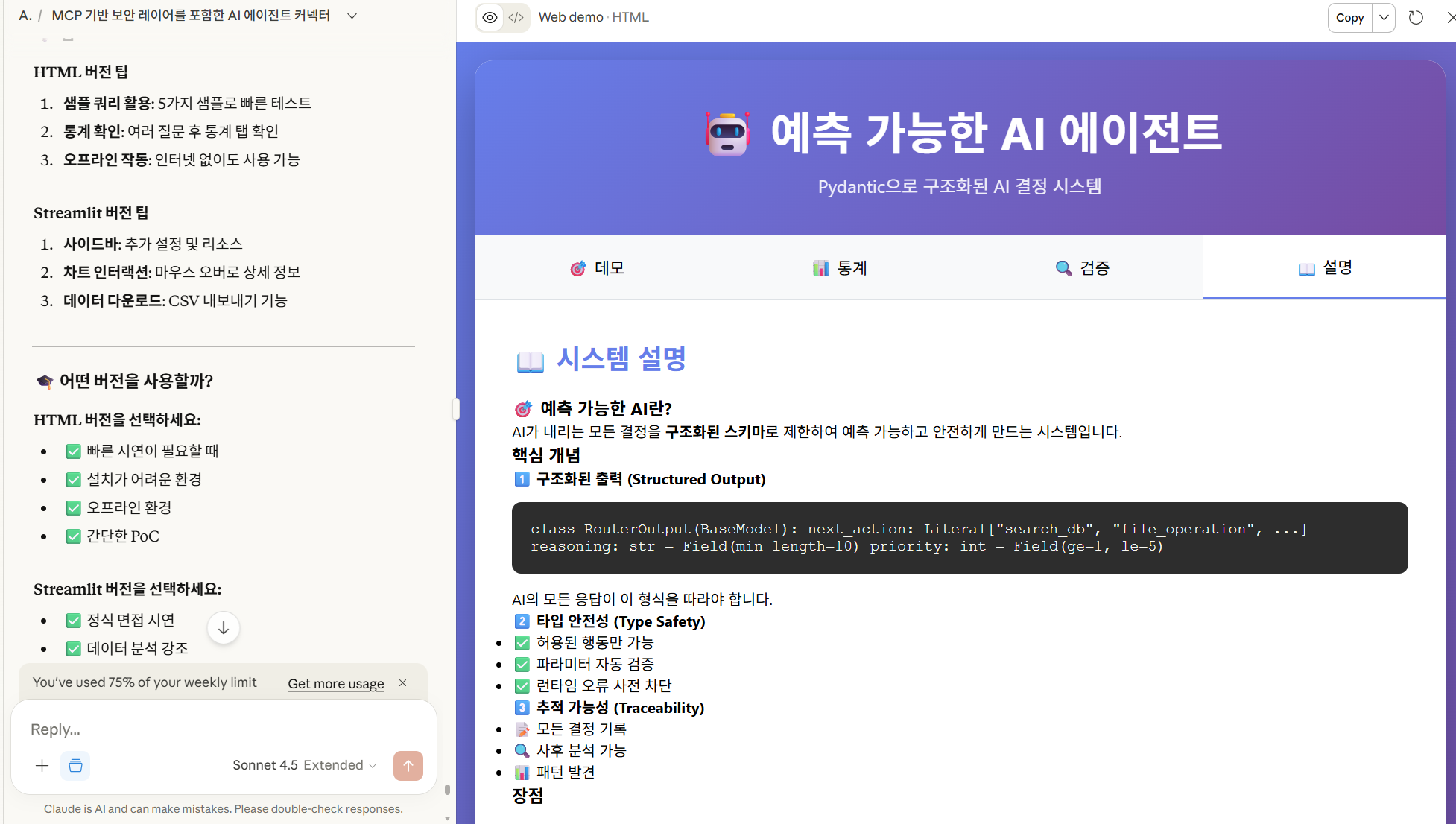This screenshot has width=1456, height=824.
Task: Click the scroll-to-bottom arrow button
Action: point(223,628)
